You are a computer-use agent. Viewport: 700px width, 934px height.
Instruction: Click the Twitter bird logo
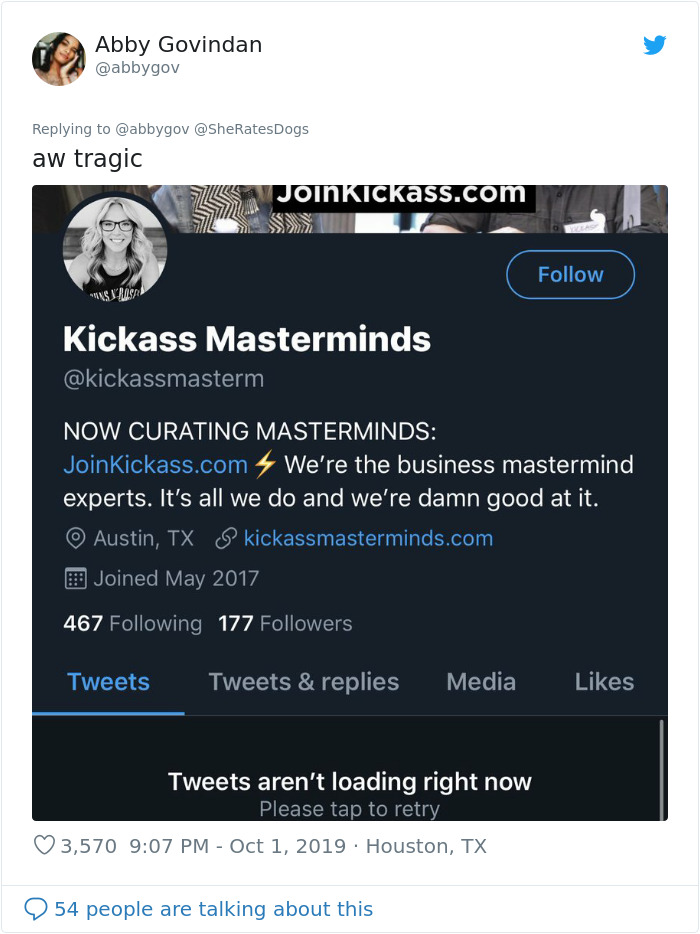pos(655,45)
